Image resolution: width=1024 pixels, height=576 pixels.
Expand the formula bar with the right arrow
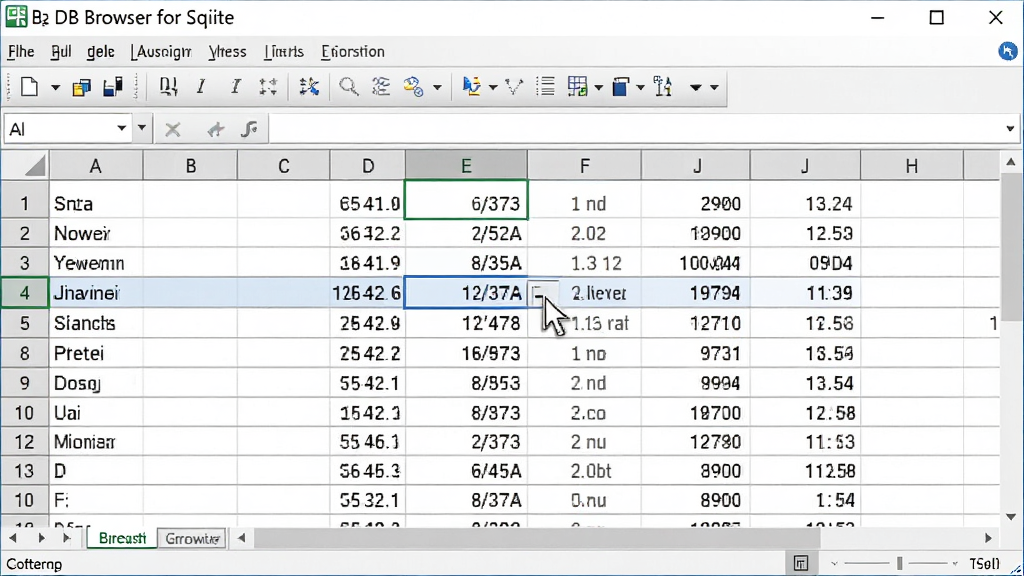[x=1010, y=129]
